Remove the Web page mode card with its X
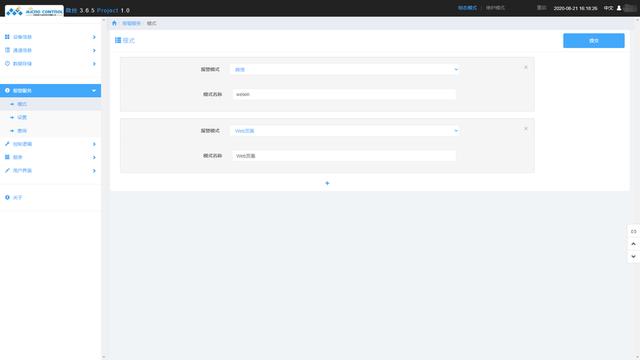The image size is (640, 360). tap(526, 129)
